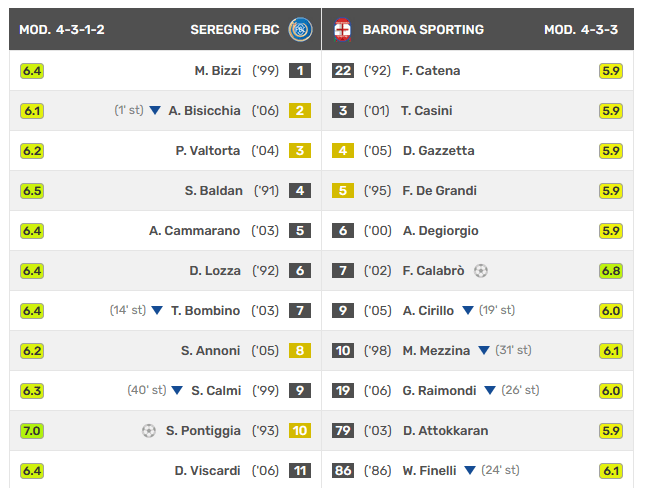
Task: Click the goal ball icon beside F. Calabrò
Action: [x=481, y=271]
